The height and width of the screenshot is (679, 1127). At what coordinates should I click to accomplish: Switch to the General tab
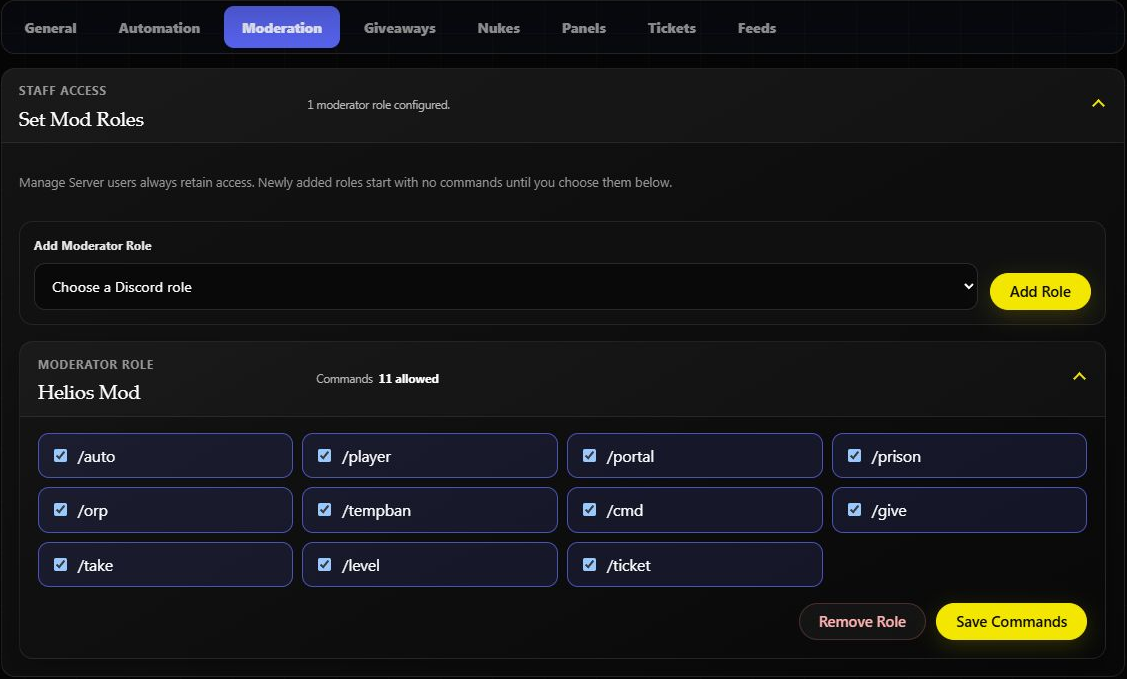(50, 28)
